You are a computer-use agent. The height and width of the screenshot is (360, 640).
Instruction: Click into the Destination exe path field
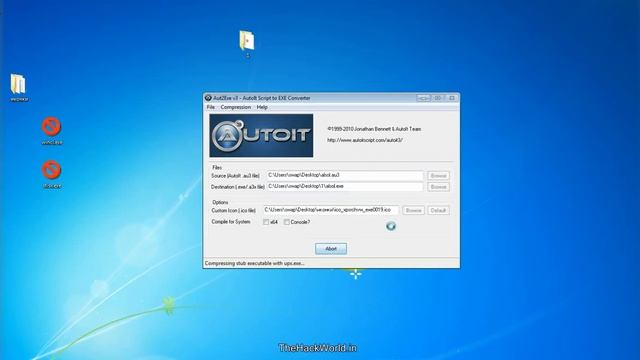point(345,186)
